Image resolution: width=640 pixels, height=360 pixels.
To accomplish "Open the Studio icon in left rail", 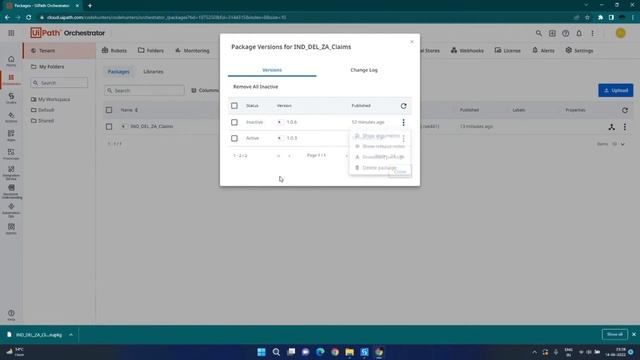I will pyautogui.click(x=11, y=98).
